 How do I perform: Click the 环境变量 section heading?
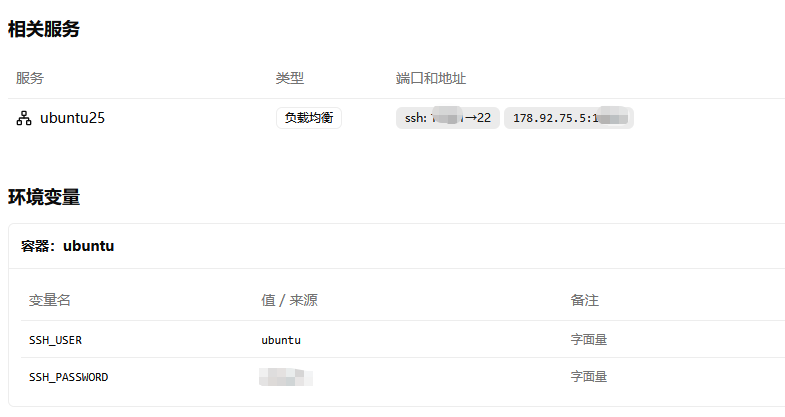(44, 197)
